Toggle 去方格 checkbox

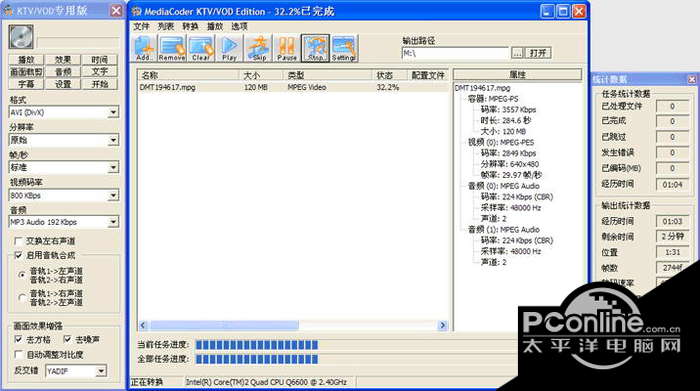(x=18, y=339)
